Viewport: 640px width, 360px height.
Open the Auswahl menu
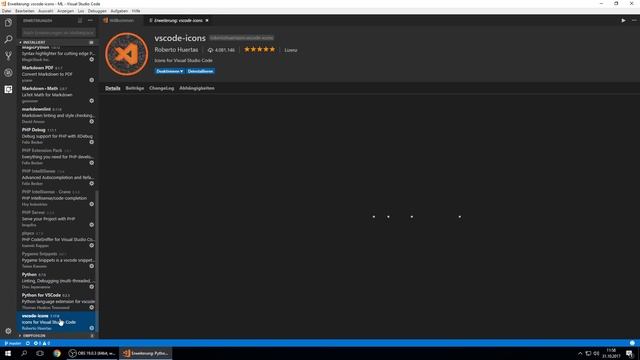[46, 11]
